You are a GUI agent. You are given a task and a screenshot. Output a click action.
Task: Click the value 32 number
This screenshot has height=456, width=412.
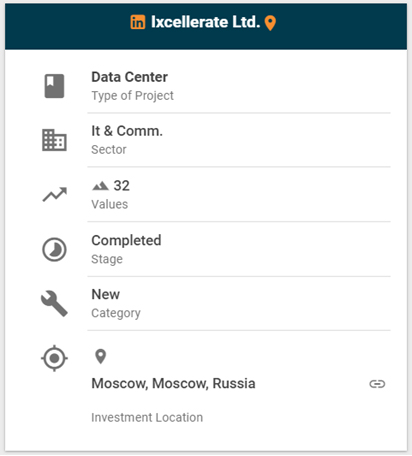click(122, 186)
